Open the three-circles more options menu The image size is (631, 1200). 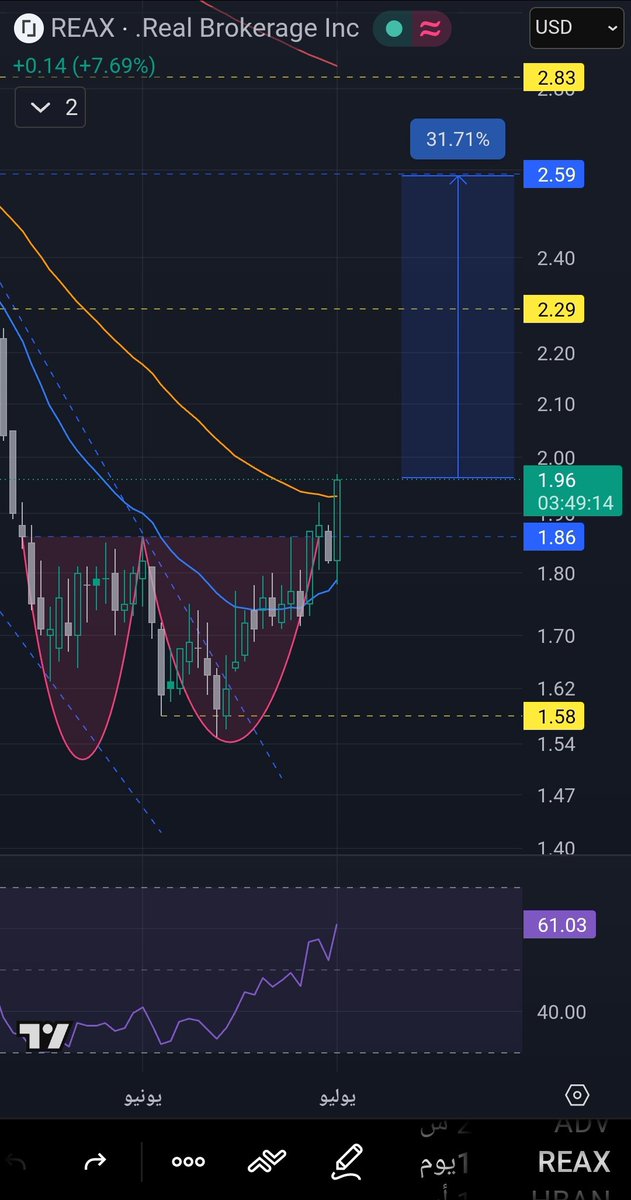click(188, 1161)
